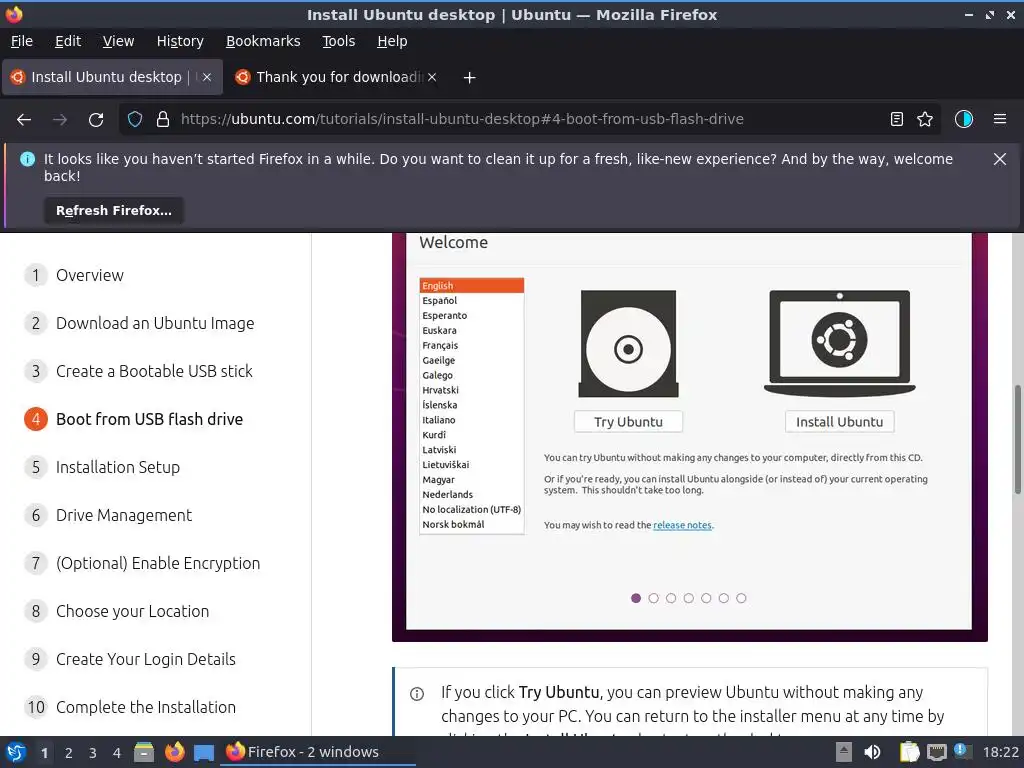Open the History menu
Viewport: 1024px width, 768px height.
click(x=180, y=41)
